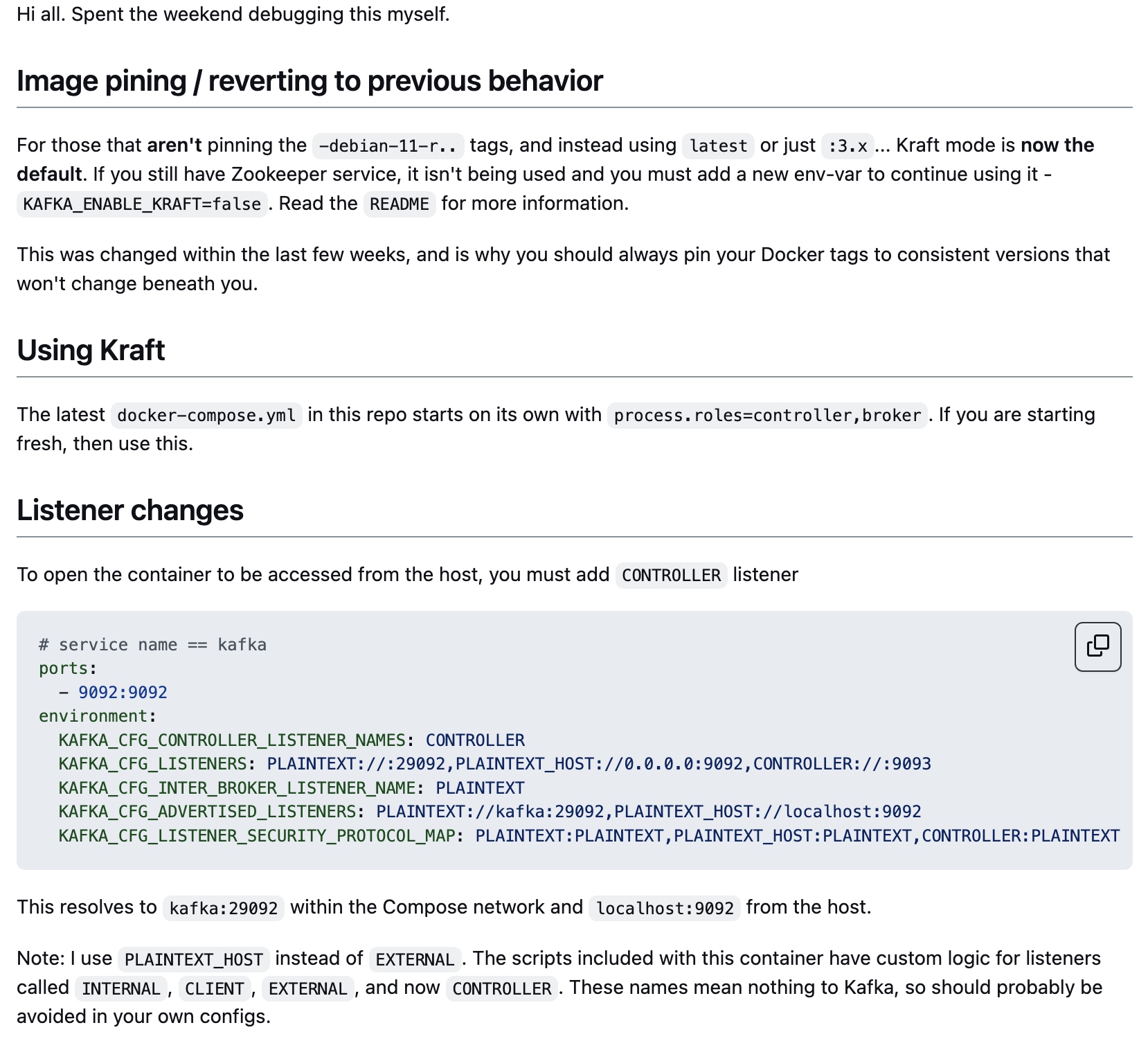Click the ":3.x" inline code tag
Image resolution: width=1148 pixels, height=1050 pixels.
click(x=847, y=146)
